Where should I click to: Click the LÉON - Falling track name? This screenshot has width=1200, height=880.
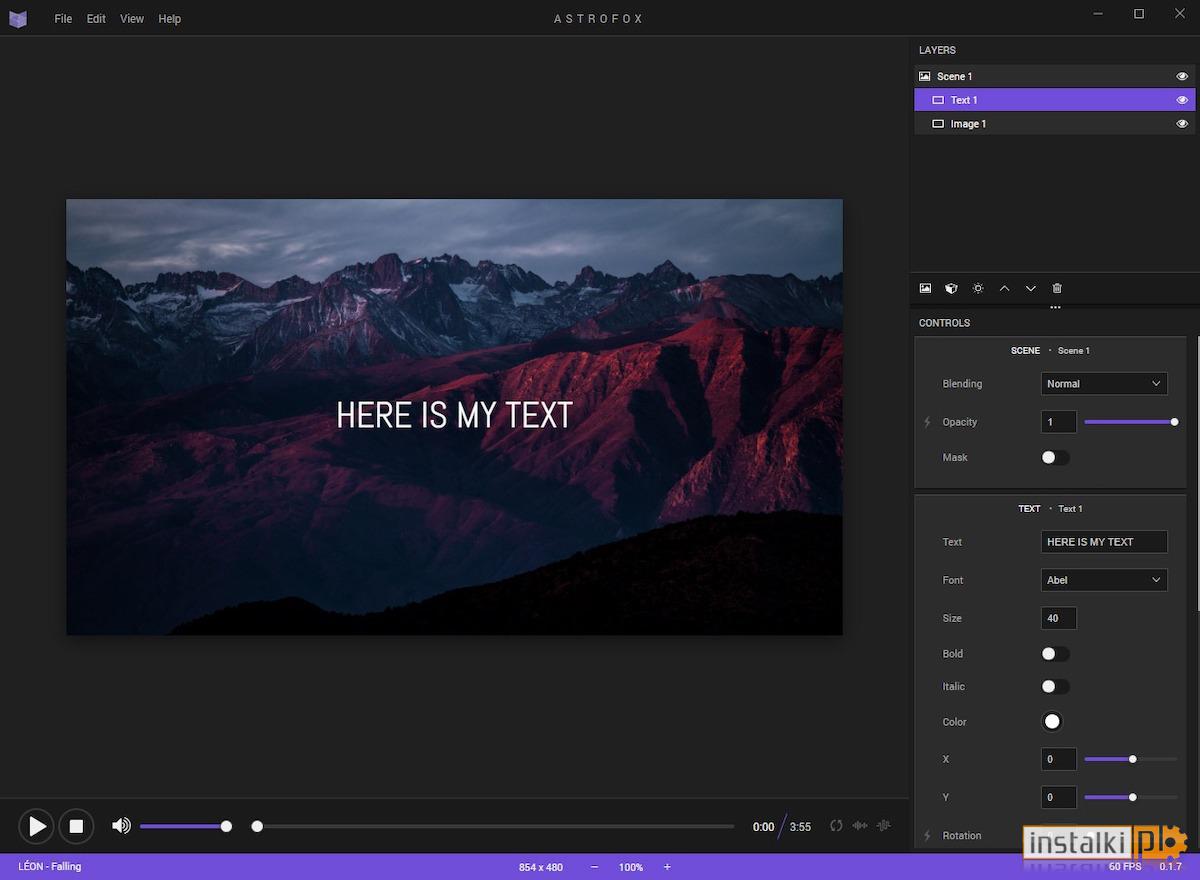coord(50,866)
